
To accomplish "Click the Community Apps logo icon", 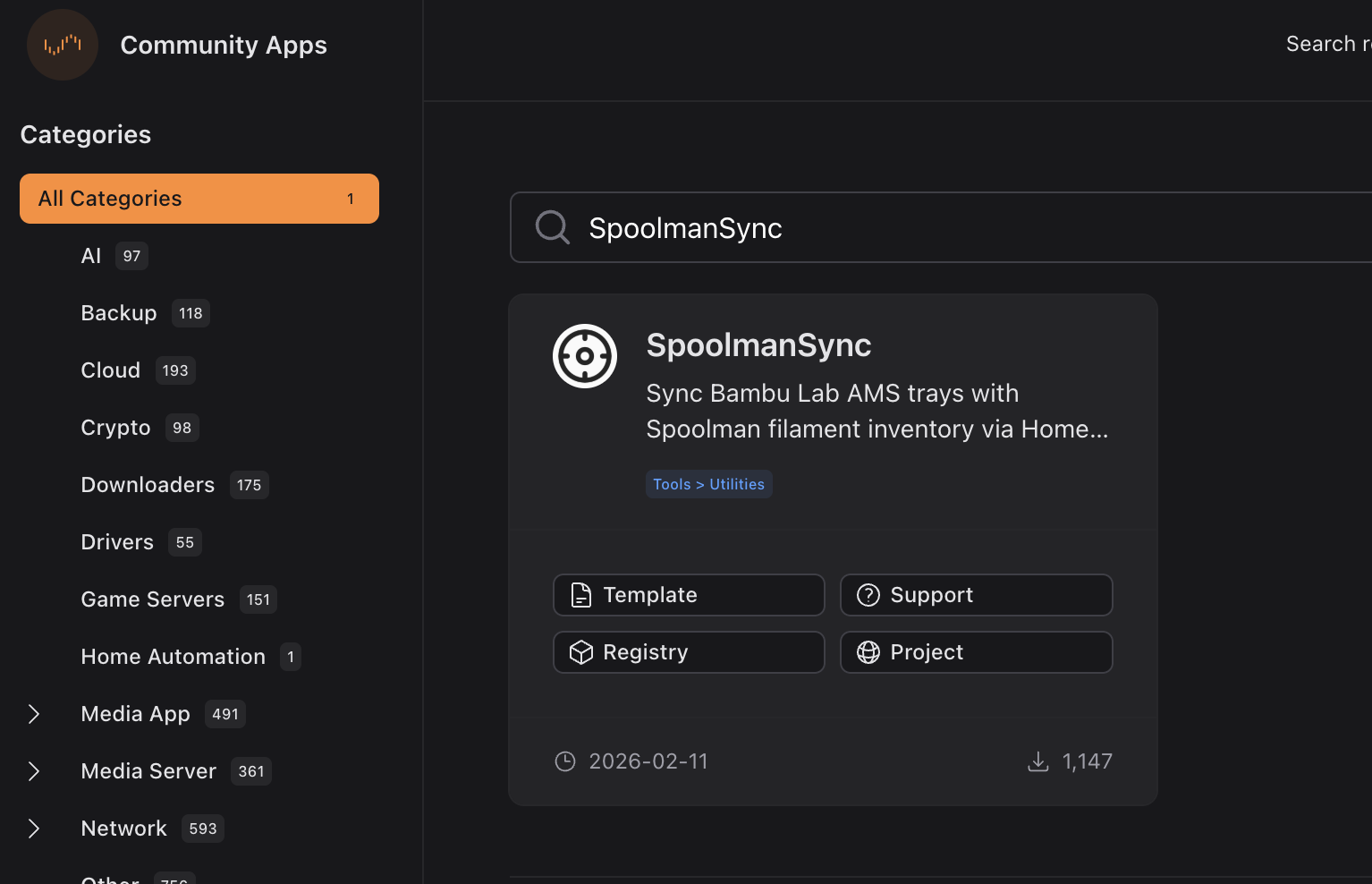I will (x=63, y=45).
